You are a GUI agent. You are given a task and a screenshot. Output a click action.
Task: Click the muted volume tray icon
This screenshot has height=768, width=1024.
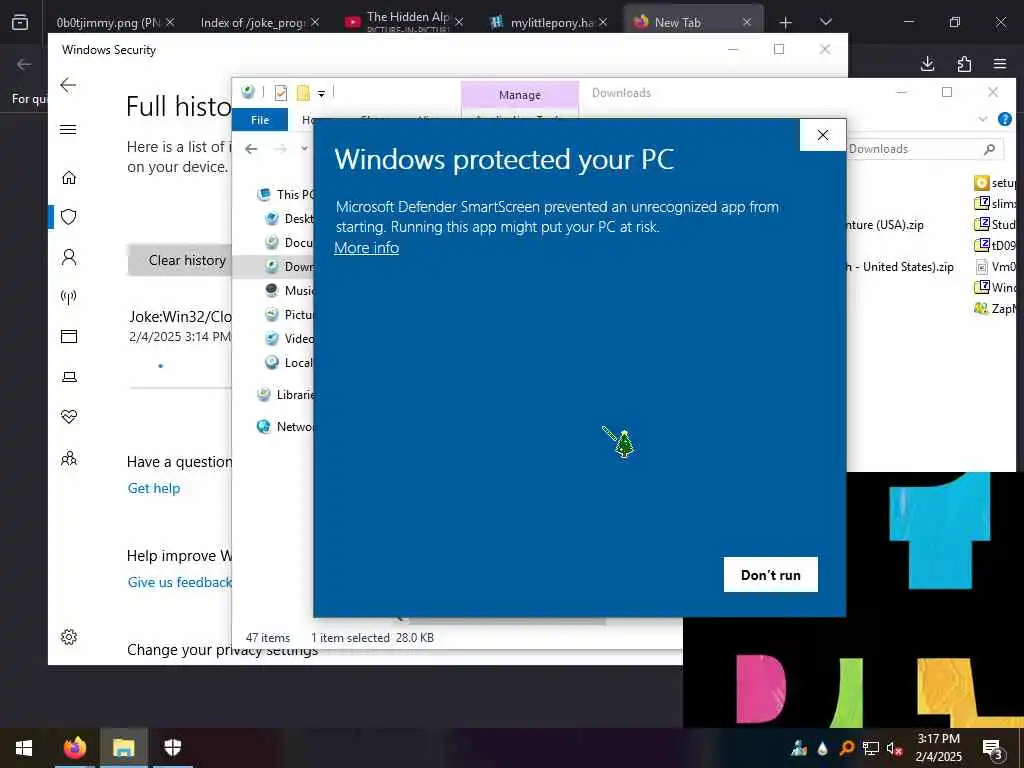(x=894, y=748)
